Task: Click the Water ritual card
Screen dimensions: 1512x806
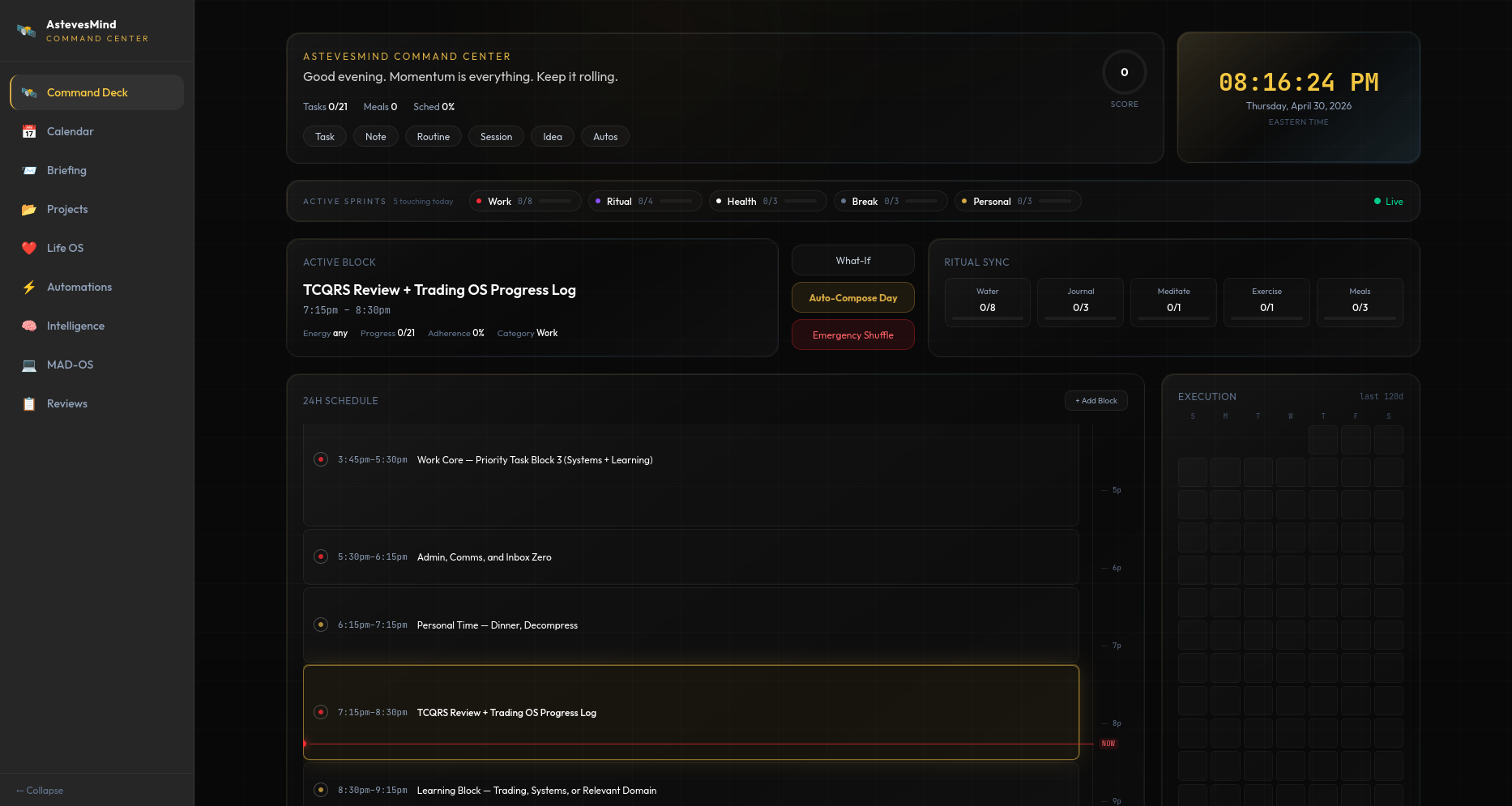Action: (988, 303)
